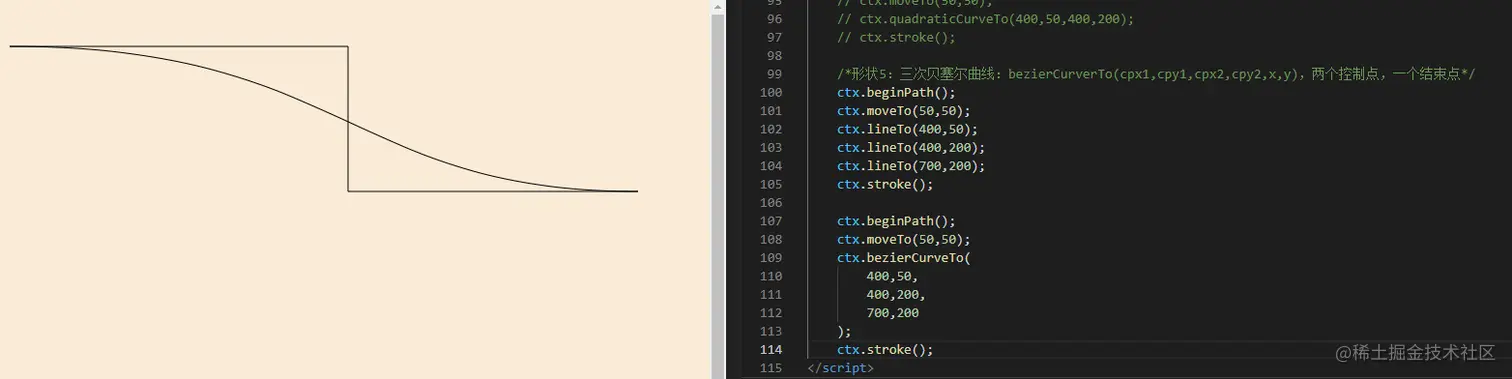The height and width of the screenshot is (379, 1512).
Task: Click the 700,200 end point argument
Action: tap(893, 313)
